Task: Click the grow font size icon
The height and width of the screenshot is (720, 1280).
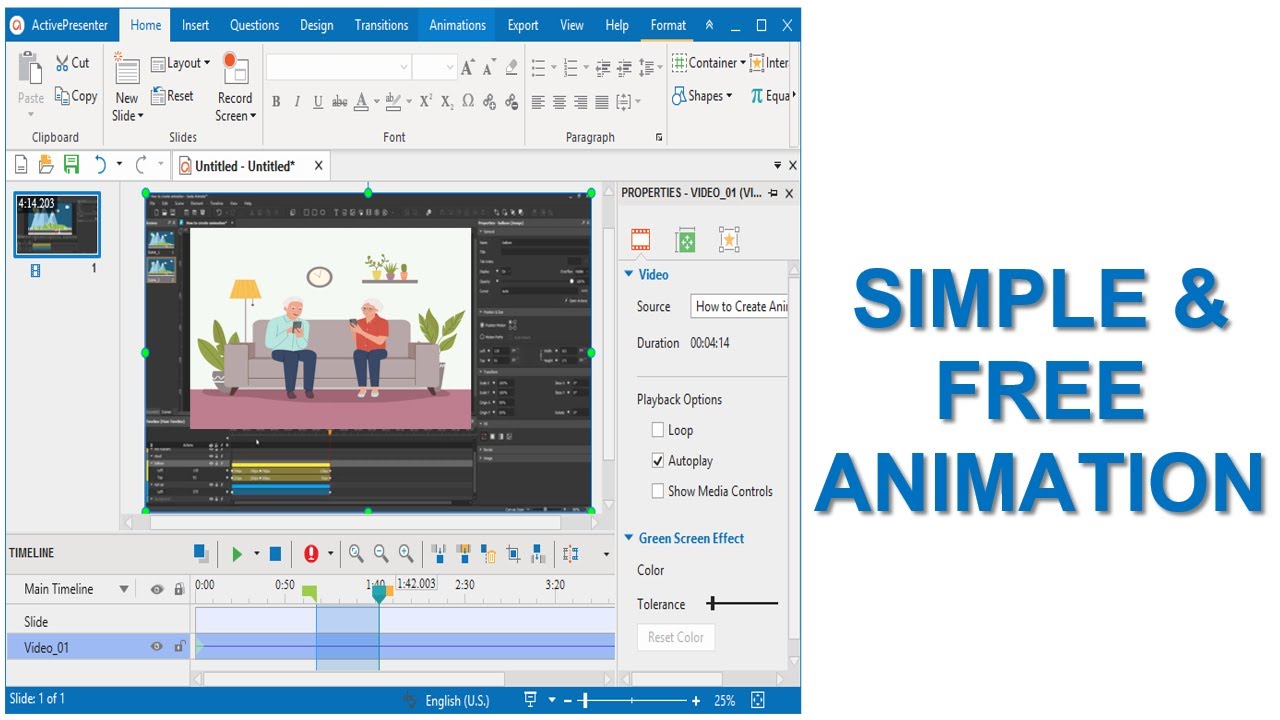Action: (467, 68)
